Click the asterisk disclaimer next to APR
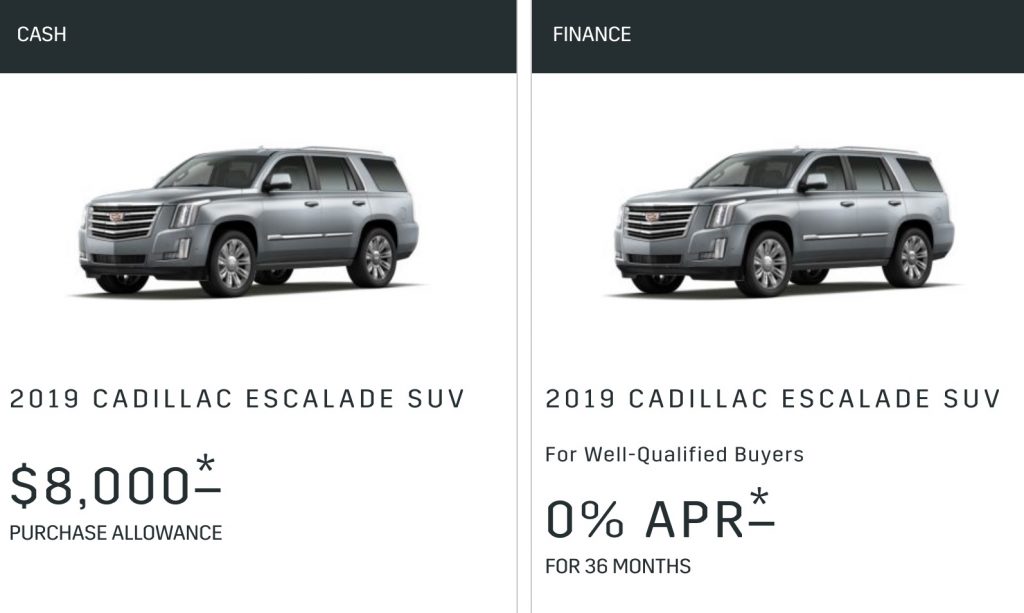The image size is (1024, 613). 761,506
